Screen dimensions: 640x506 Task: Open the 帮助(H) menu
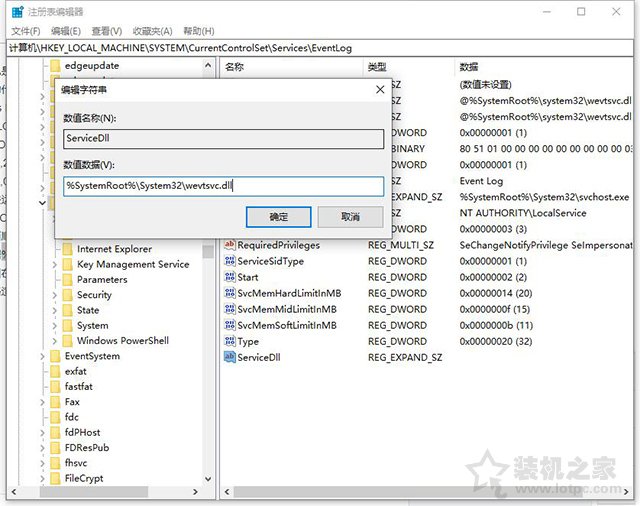198,31
